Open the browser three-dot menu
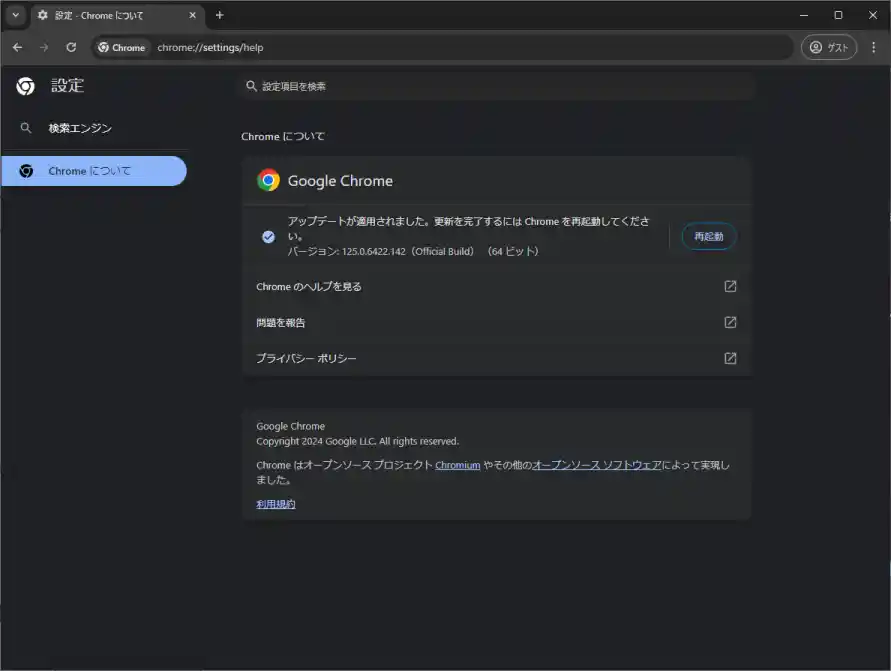The height and width of the screenshot is (671, 891). [872, 47]
